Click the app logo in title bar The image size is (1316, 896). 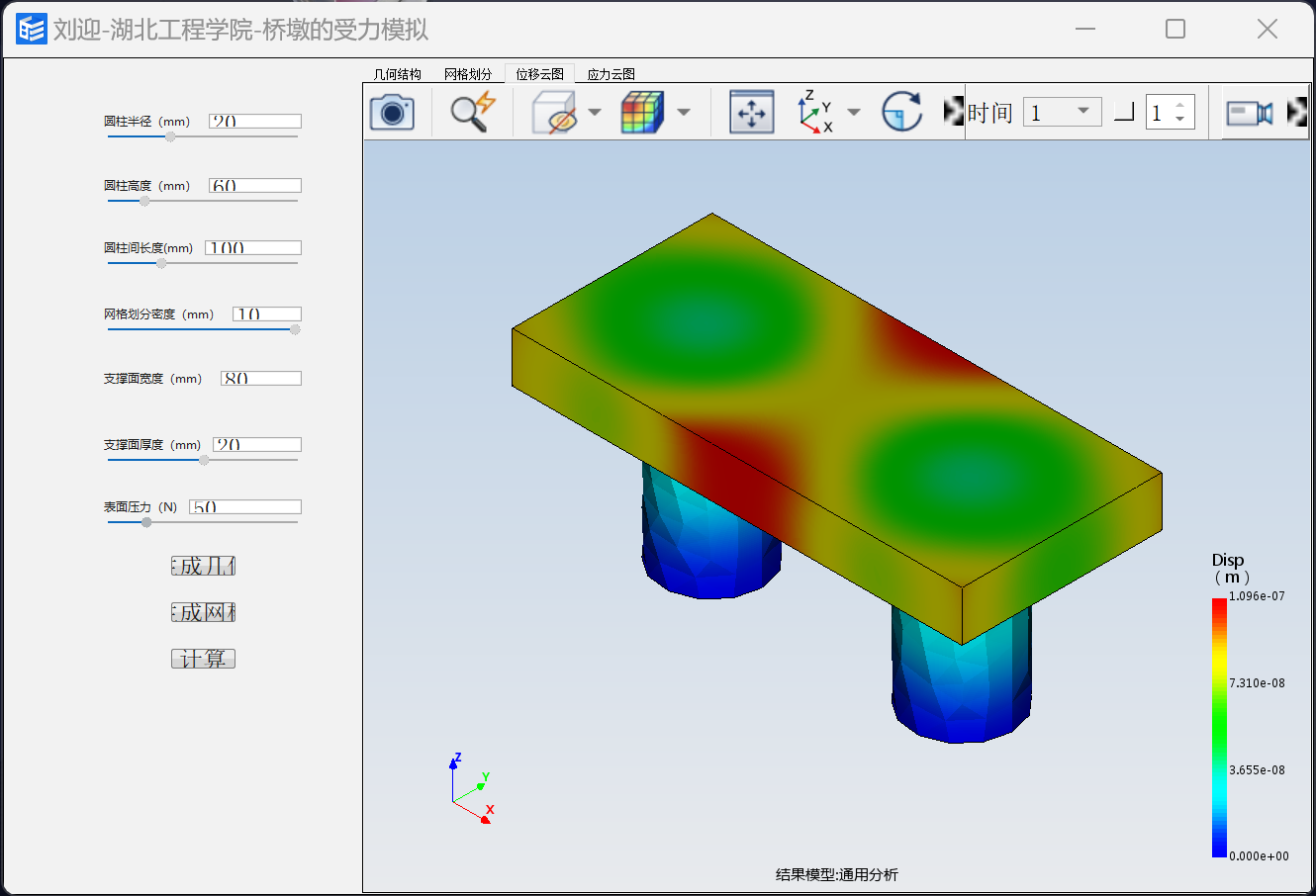32,30
